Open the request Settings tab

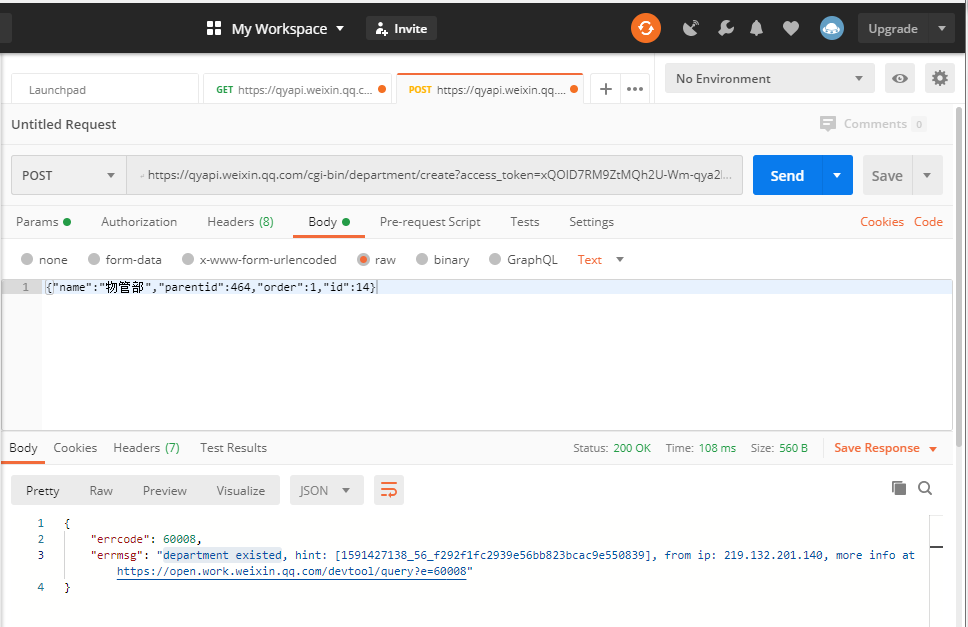click(x=591, y=222)
